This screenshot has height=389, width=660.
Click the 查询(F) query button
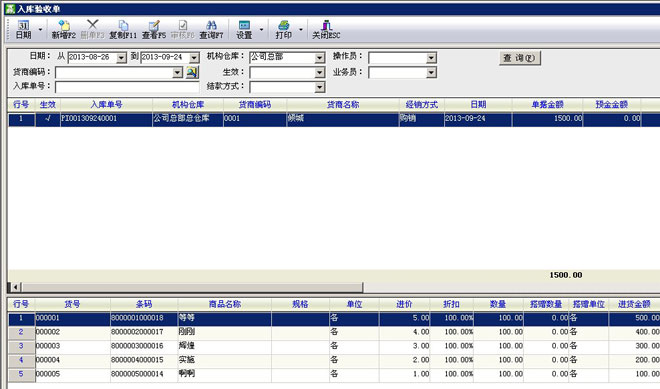520,58
